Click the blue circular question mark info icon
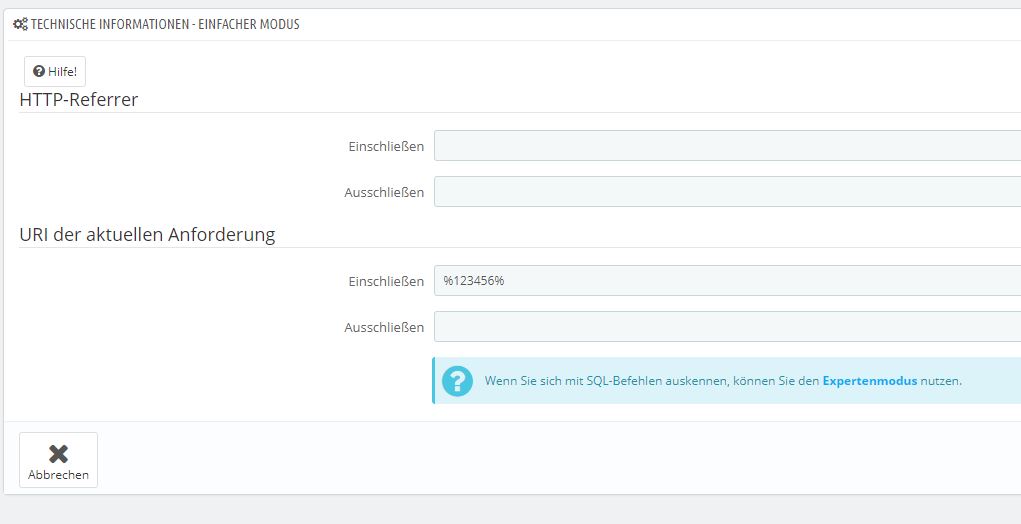The width and height of the screenshot is (1021, 524). pos(457,381)
